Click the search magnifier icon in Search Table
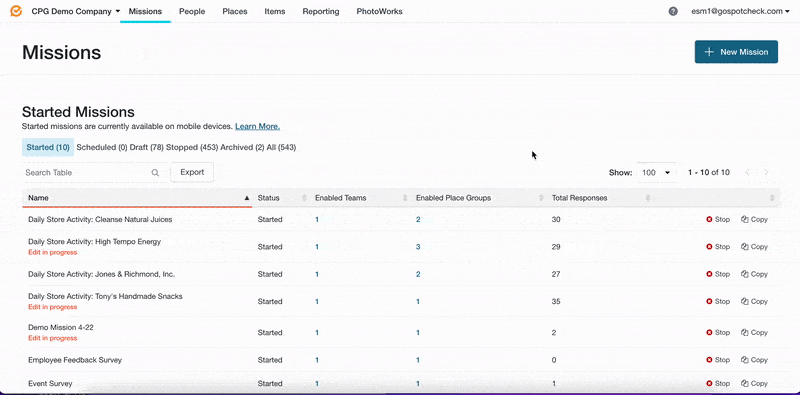This screenshot has height=395, width=800. (x=155, y=172)
